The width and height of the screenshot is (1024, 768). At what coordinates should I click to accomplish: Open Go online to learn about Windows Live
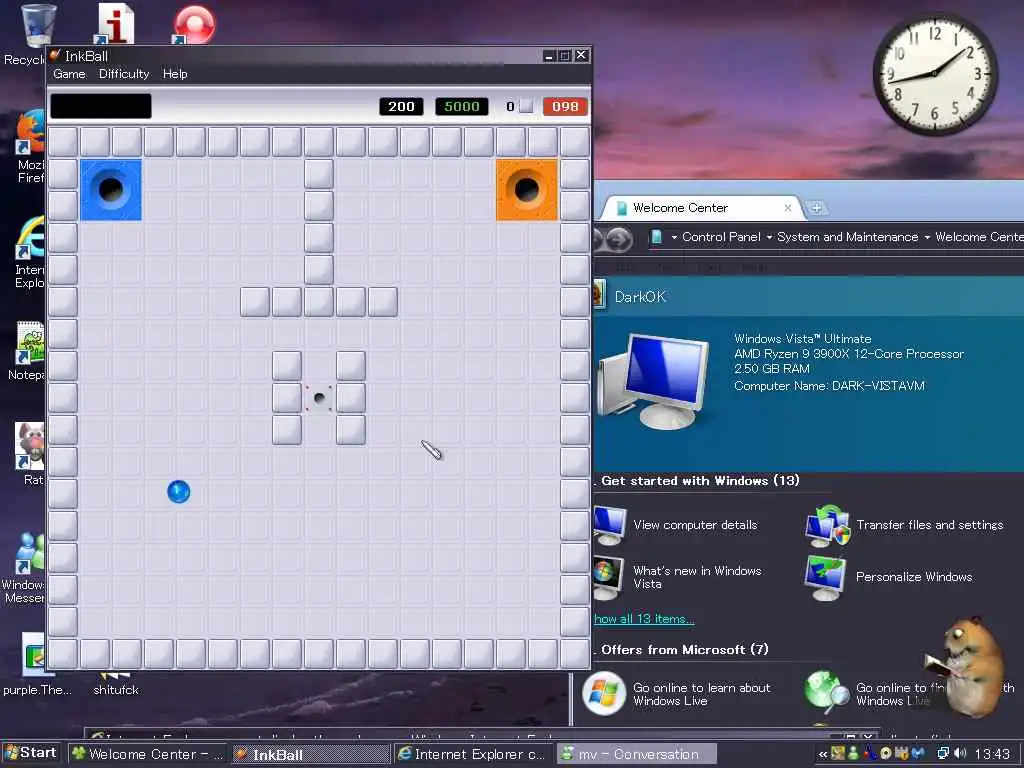pos(677,694)
